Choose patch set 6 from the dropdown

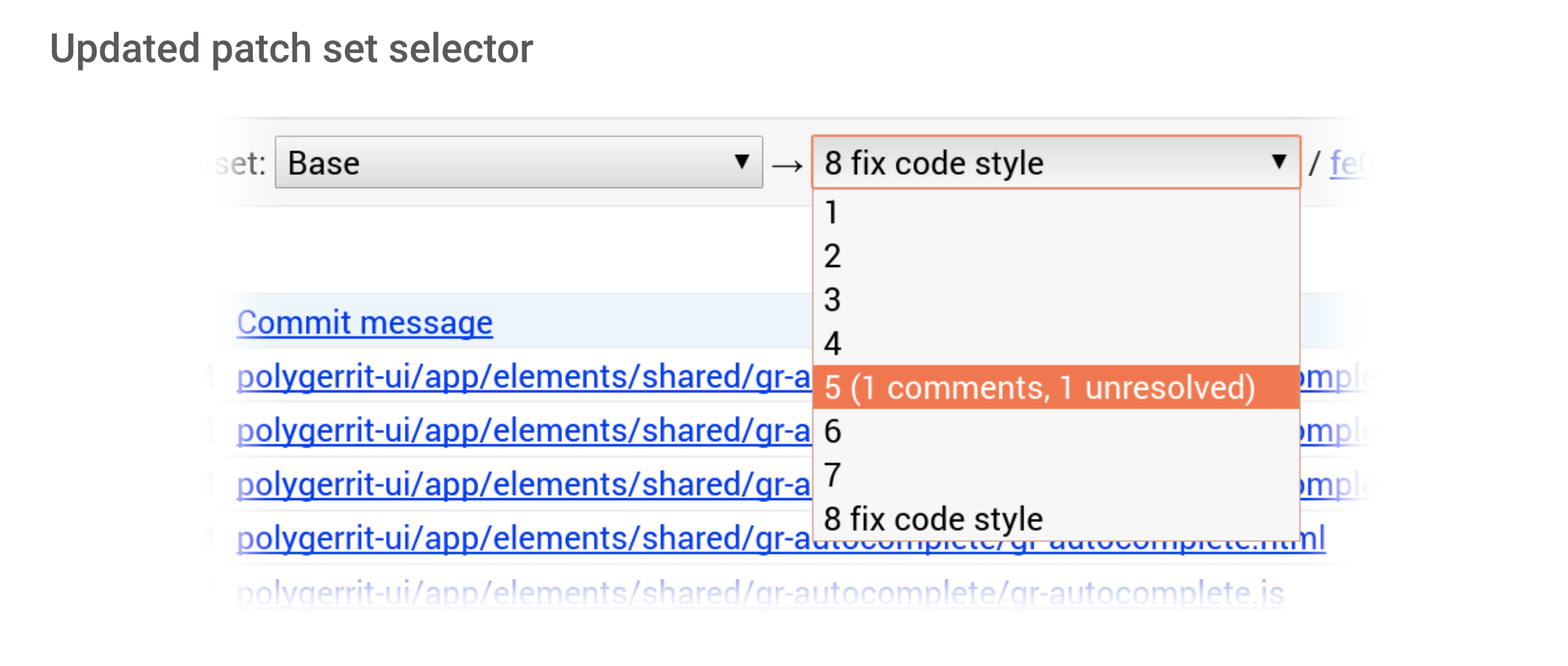[1055, 431]
